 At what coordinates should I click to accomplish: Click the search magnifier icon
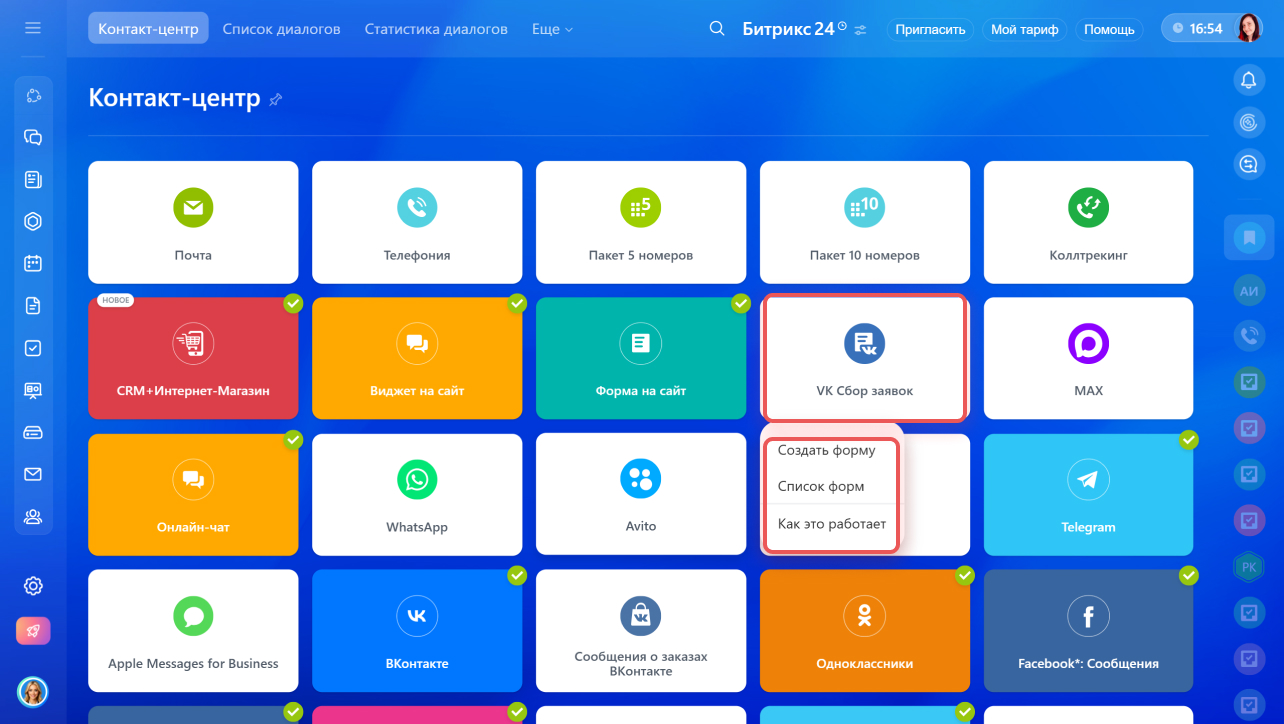click(x=716, y=29)
